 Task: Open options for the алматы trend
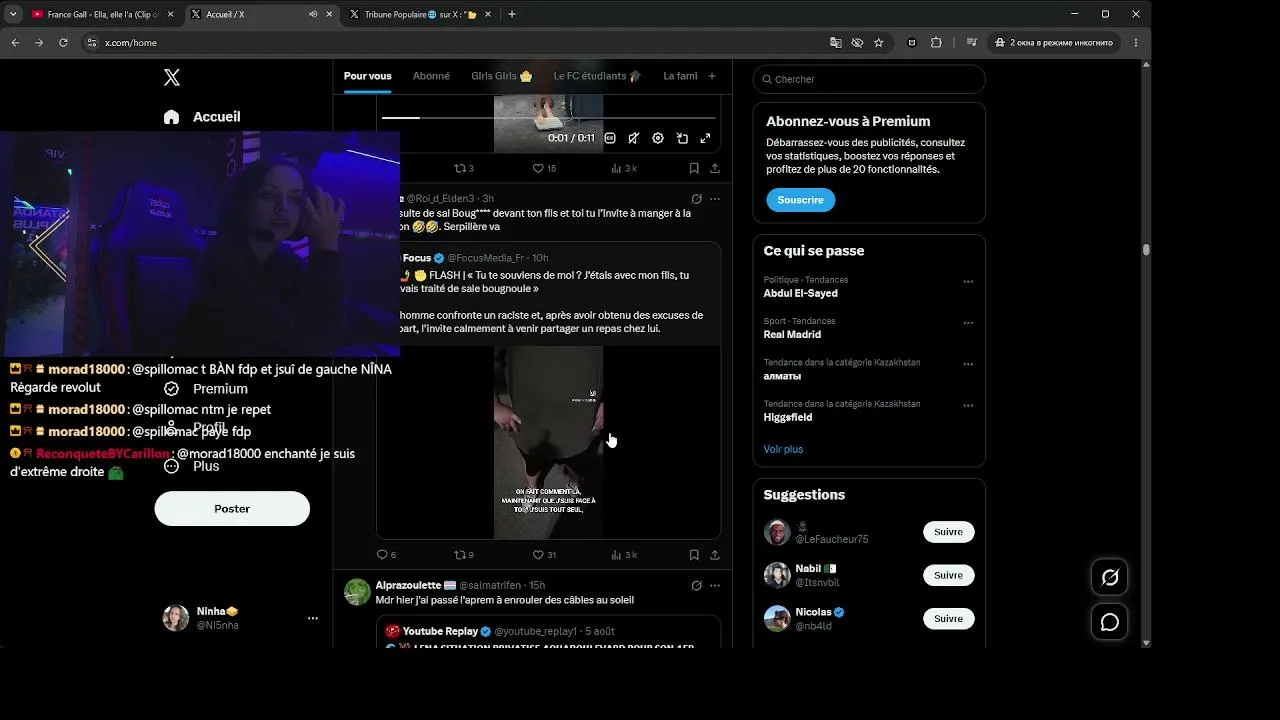(x=968, y=364)
